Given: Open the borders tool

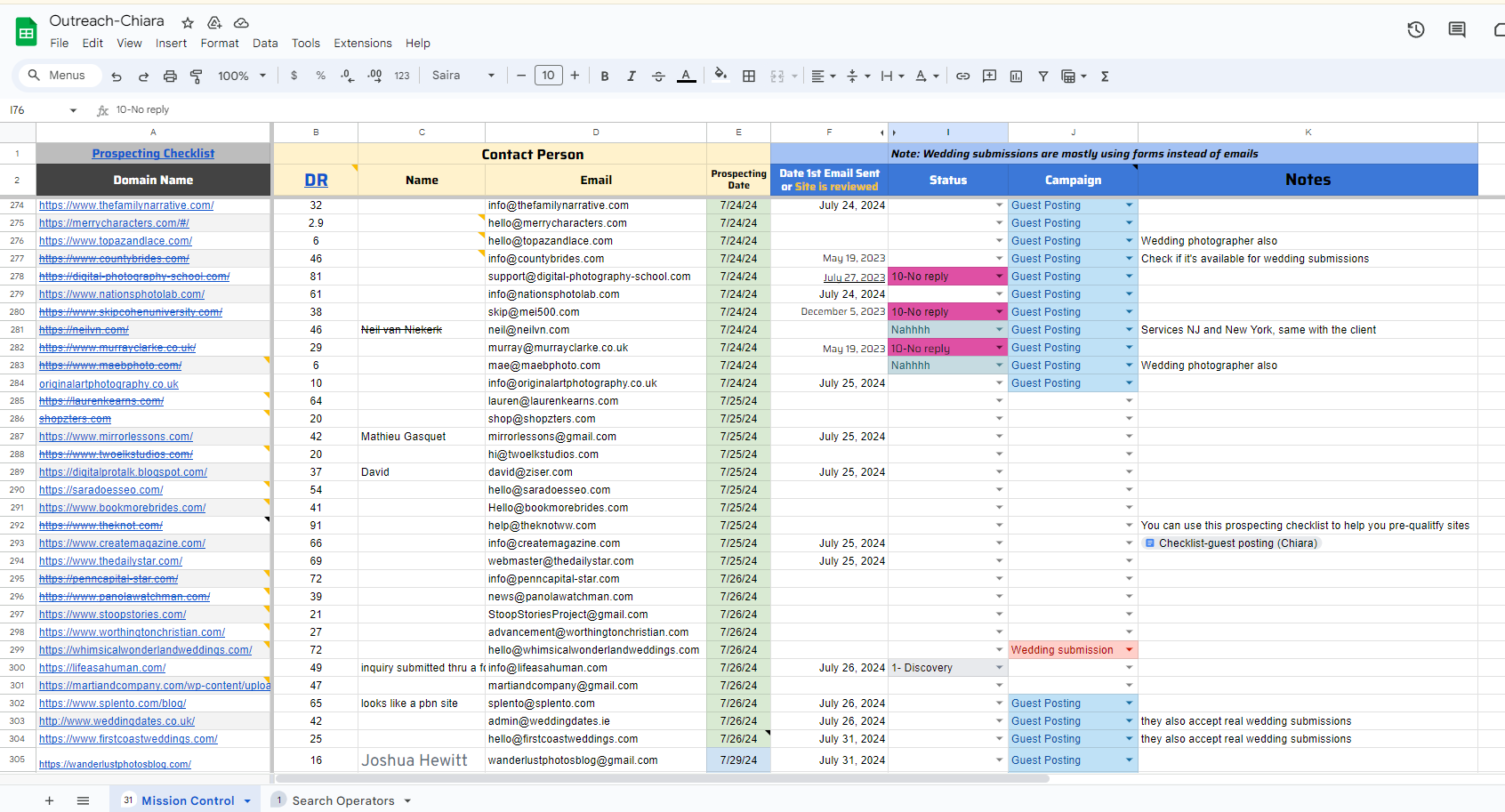Looking at the screenshot, I should point(749,76).
